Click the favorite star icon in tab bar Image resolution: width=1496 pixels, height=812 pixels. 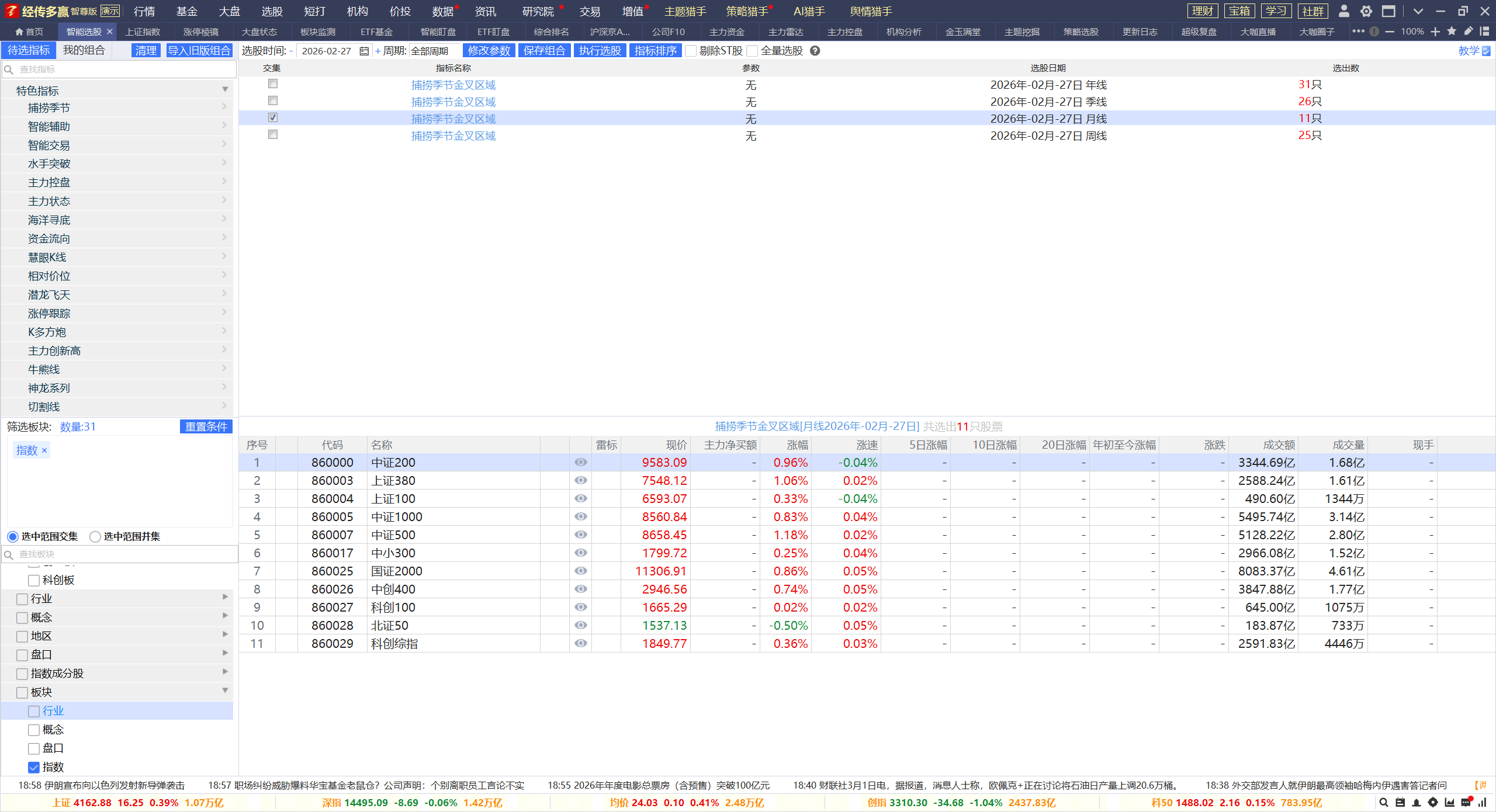(1452, 32)
